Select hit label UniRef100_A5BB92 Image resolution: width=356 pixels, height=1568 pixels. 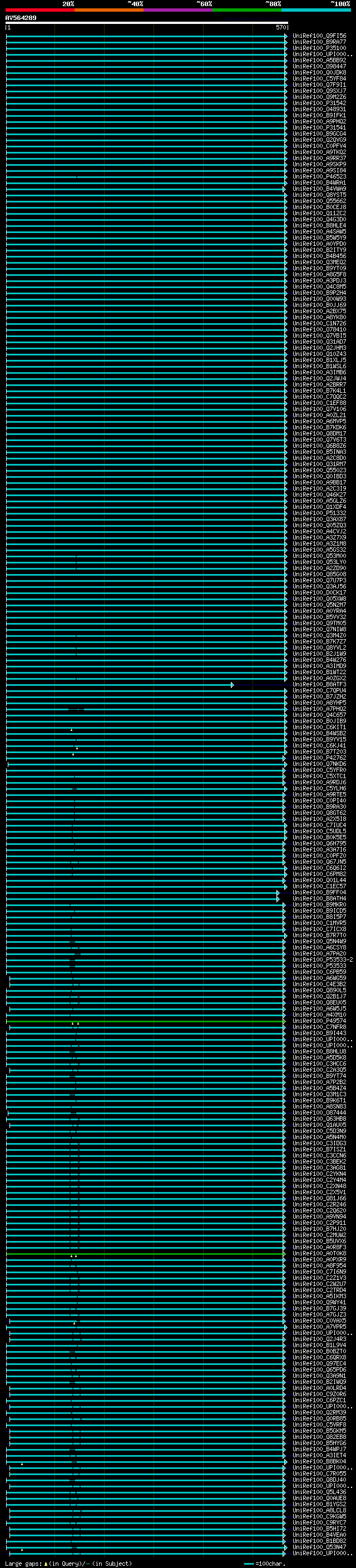(319, 60)
